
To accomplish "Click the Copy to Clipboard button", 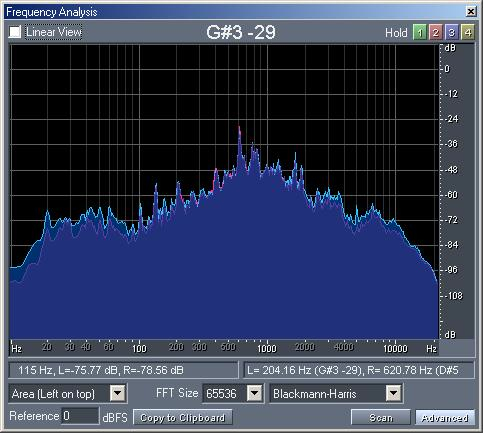I will [x=183, y=417].
